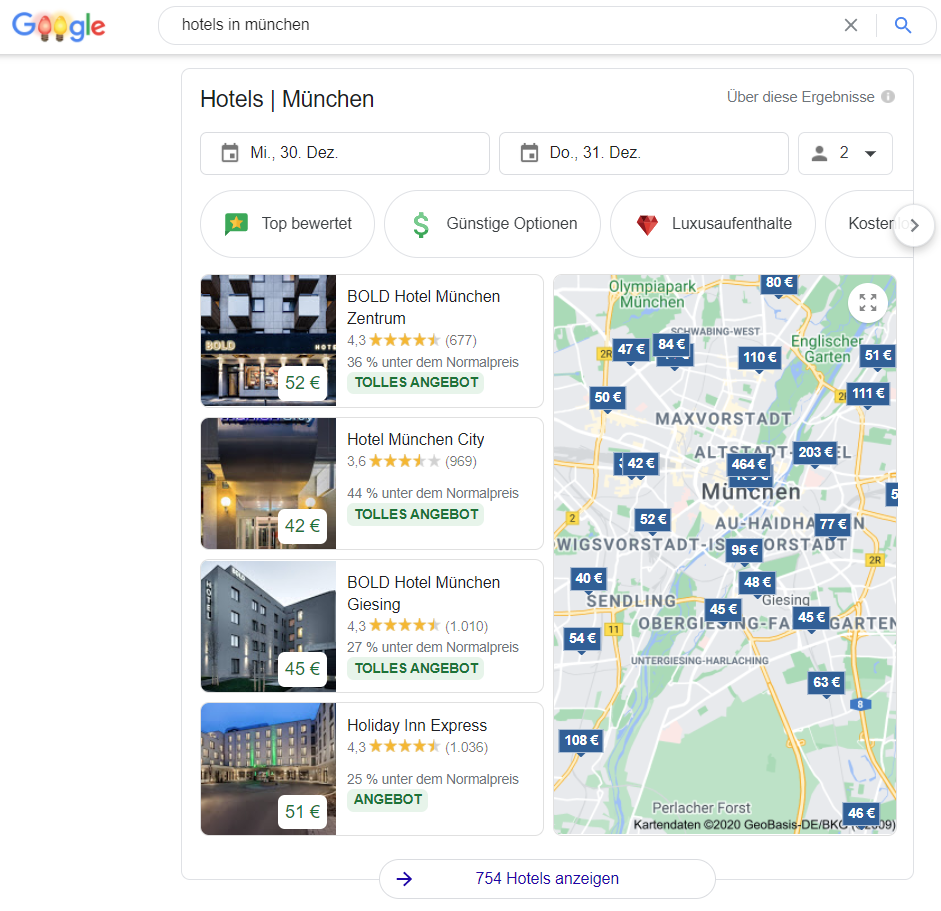Expand the map to fullscreen
The height and width of the screenshot is (911, 941).
coord(867,302)
